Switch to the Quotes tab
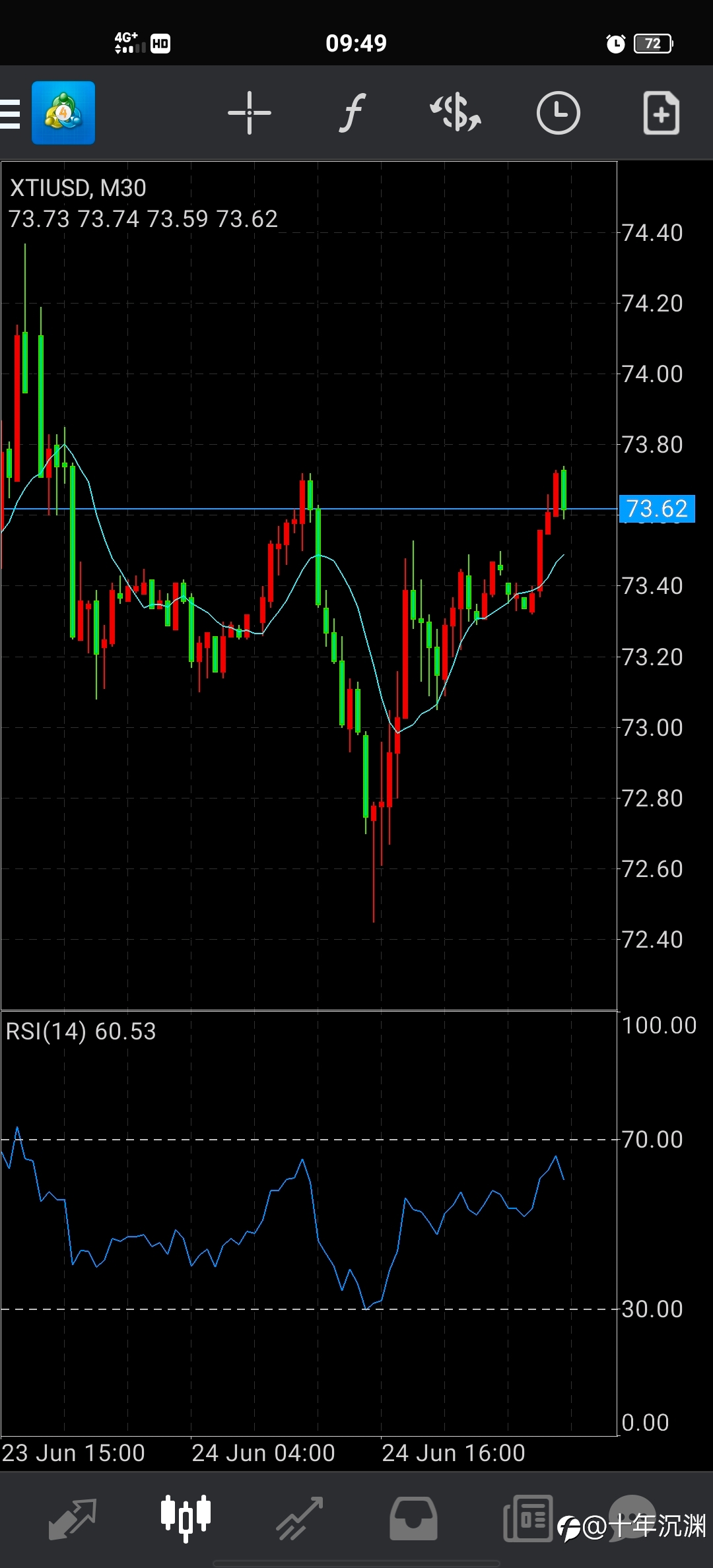713x1568 pixels. click(73, 1519)
